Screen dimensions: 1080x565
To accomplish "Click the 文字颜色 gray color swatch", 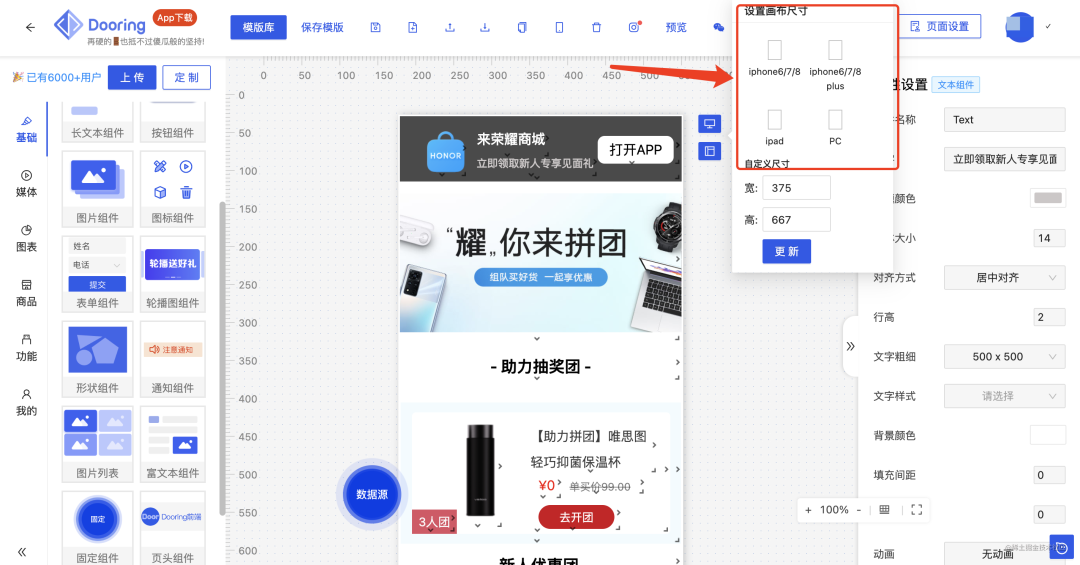I will pyautogui.click(x=1048, y=198).
